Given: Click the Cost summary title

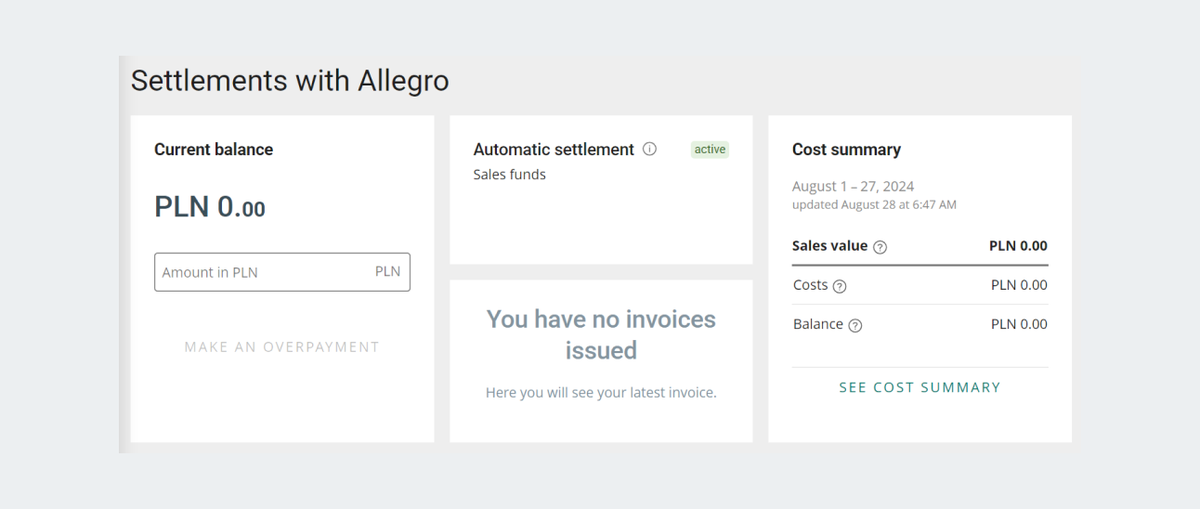Looking at the screenshot, I should click(x=846, y=149).
